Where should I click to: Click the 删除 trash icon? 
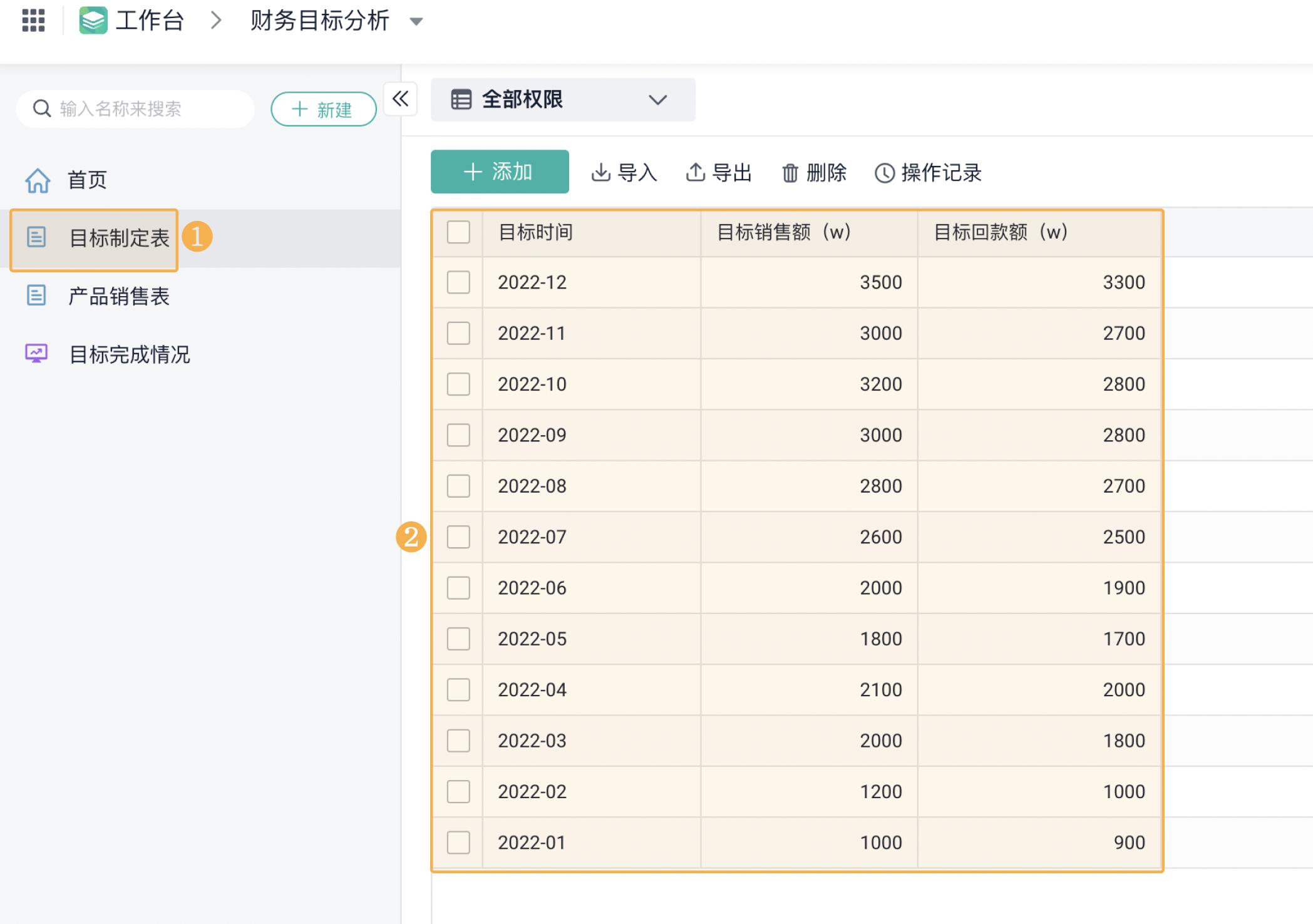pos(790,173)
